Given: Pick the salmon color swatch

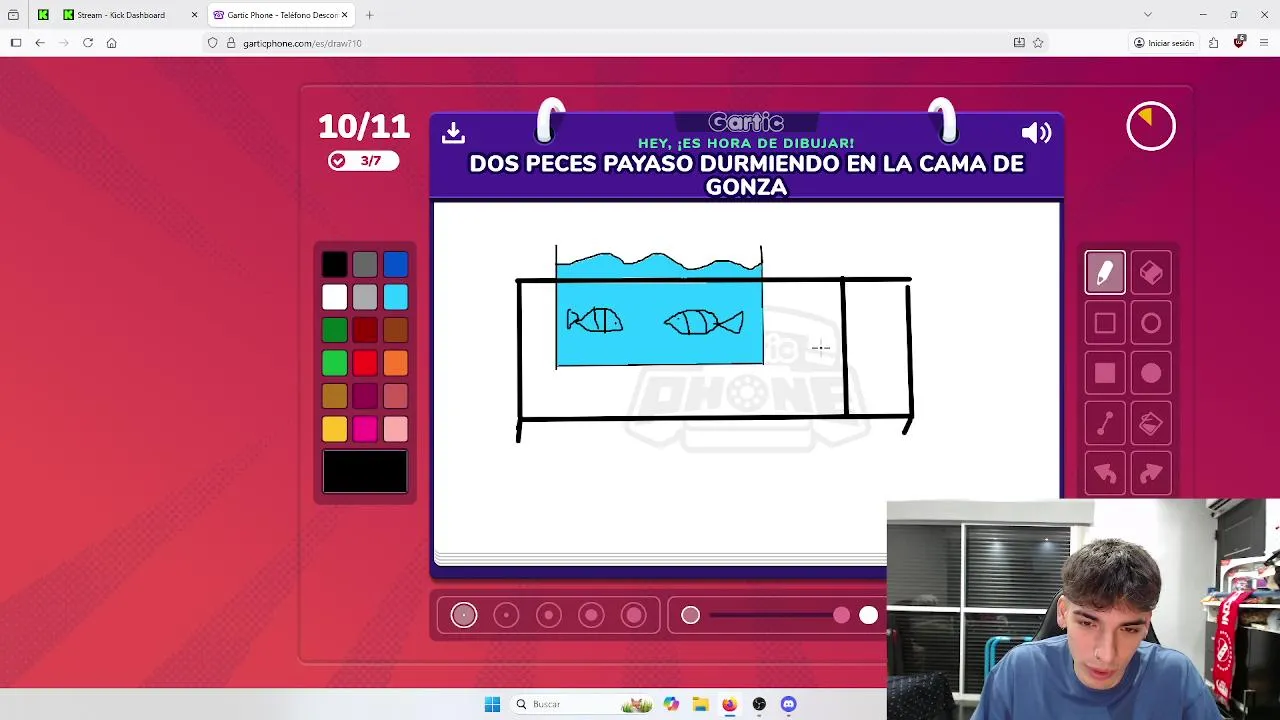Looking at the screenshot, I should point(396,396).
